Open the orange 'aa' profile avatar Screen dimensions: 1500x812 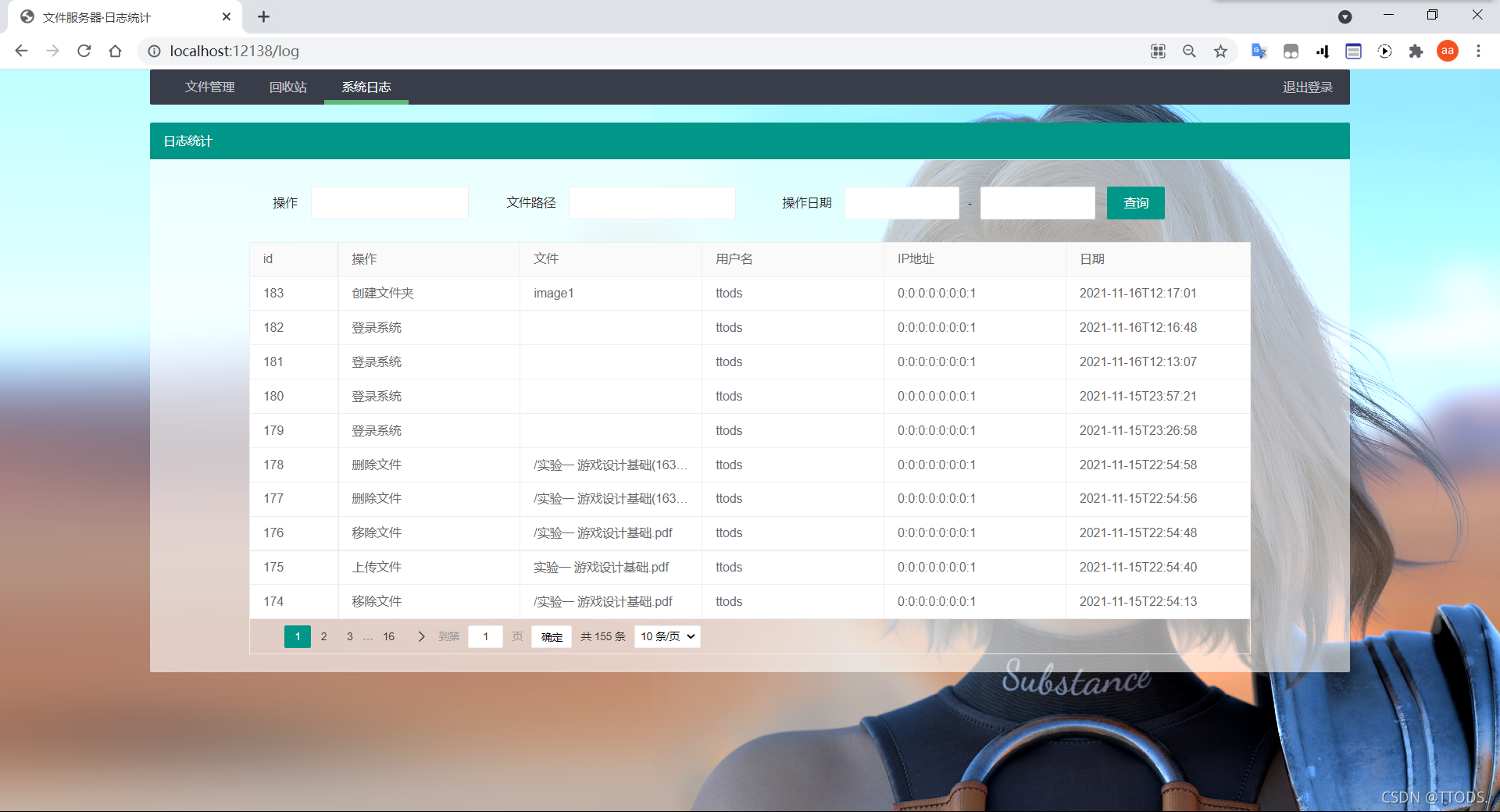[x=1448, y=51]
